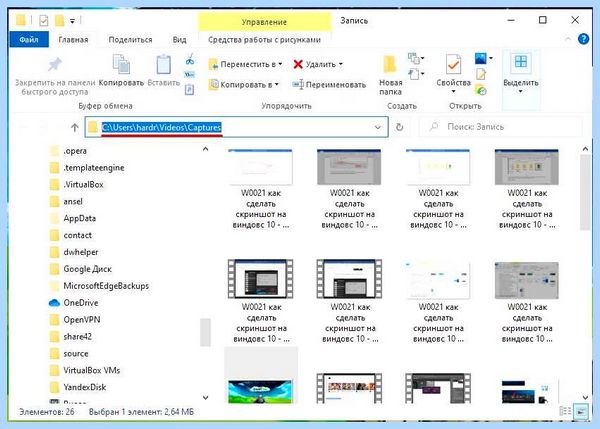Click the Paste shortcut icon in clipboard group
The image size is (600, 429).
189,90
